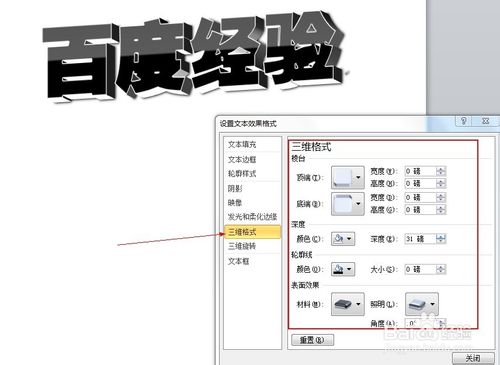Viewport: 500px width, 365px height.
Task: Select the 三维格式 category
Action: point(253,232)
